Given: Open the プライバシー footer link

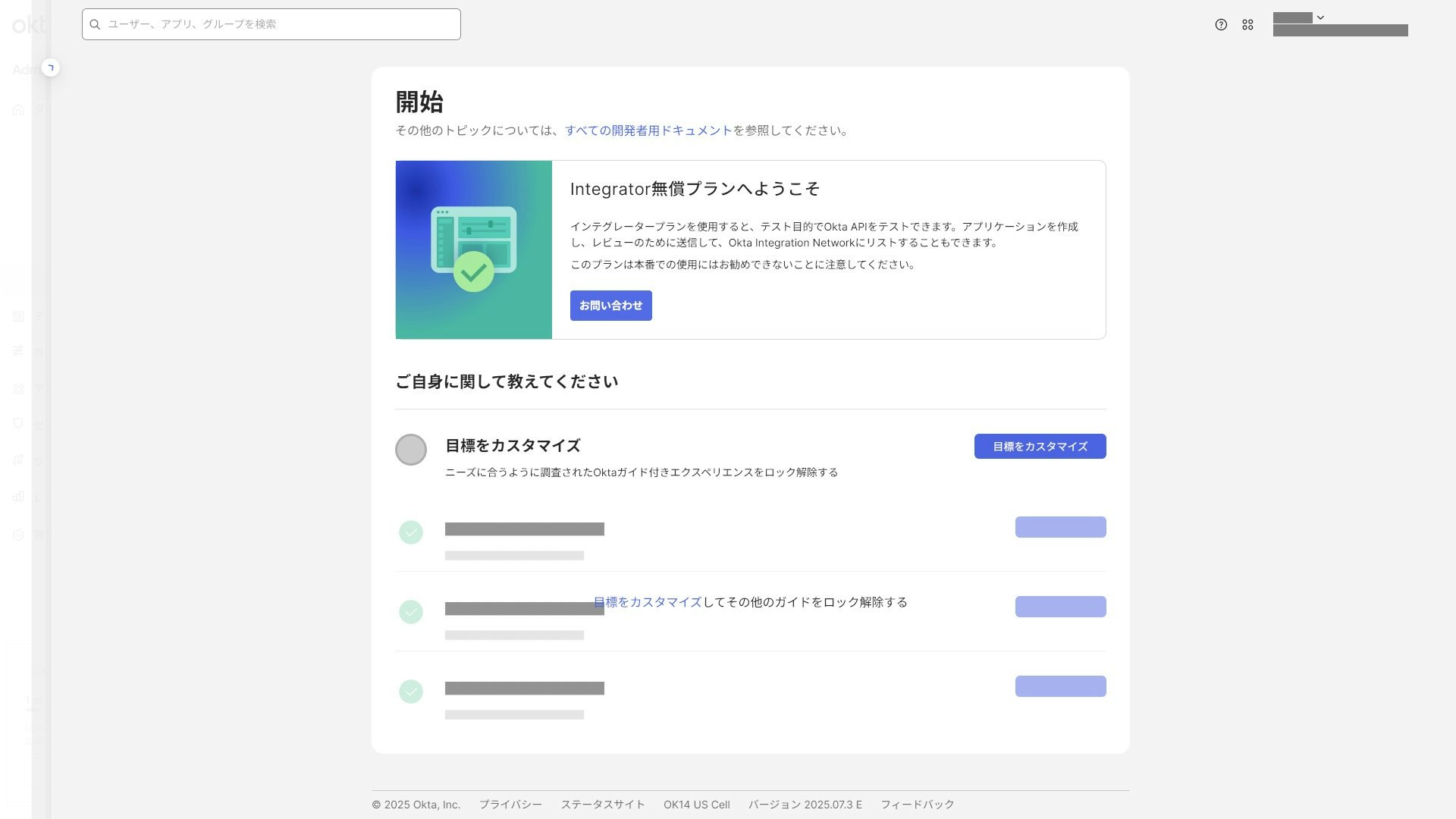Looking at the screenshot, I should point(510,805).
